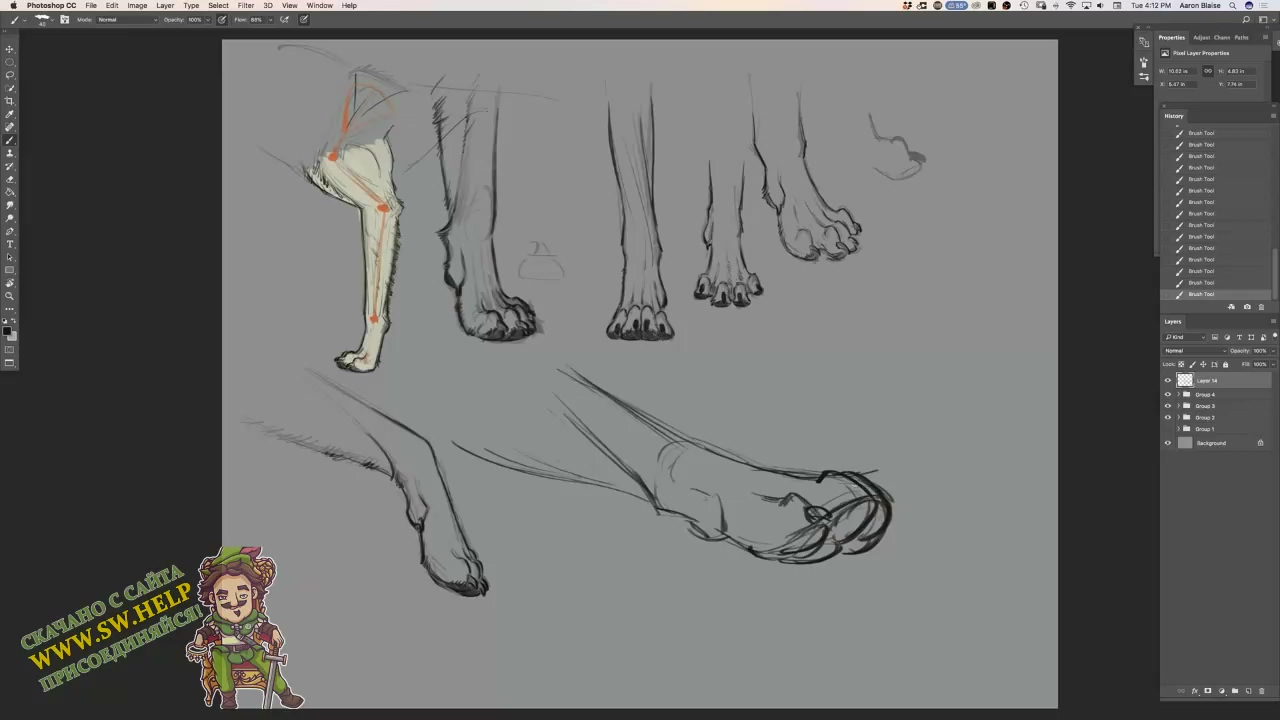Image resolution: width=1280 pixels, height=720 pixels.
Task: Hide Layer 14 visibility eye
Action: pos(1167,381)
